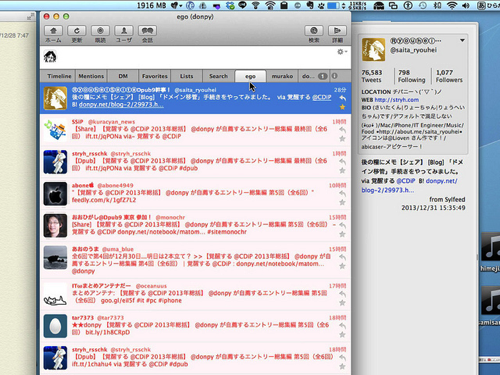The image size is (500, 375).
Task: Reply to the @abone4949 tweet
Action: (342, 194)
